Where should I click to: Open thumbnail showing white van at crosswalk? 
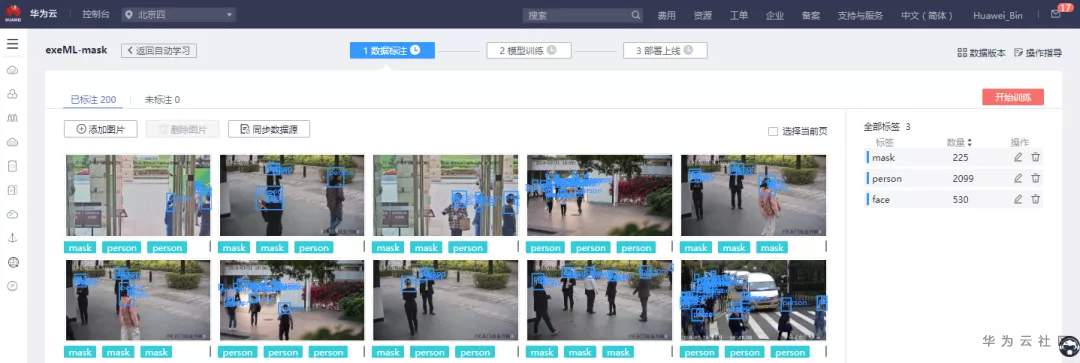pyautogui.click(x=754, y=300)
